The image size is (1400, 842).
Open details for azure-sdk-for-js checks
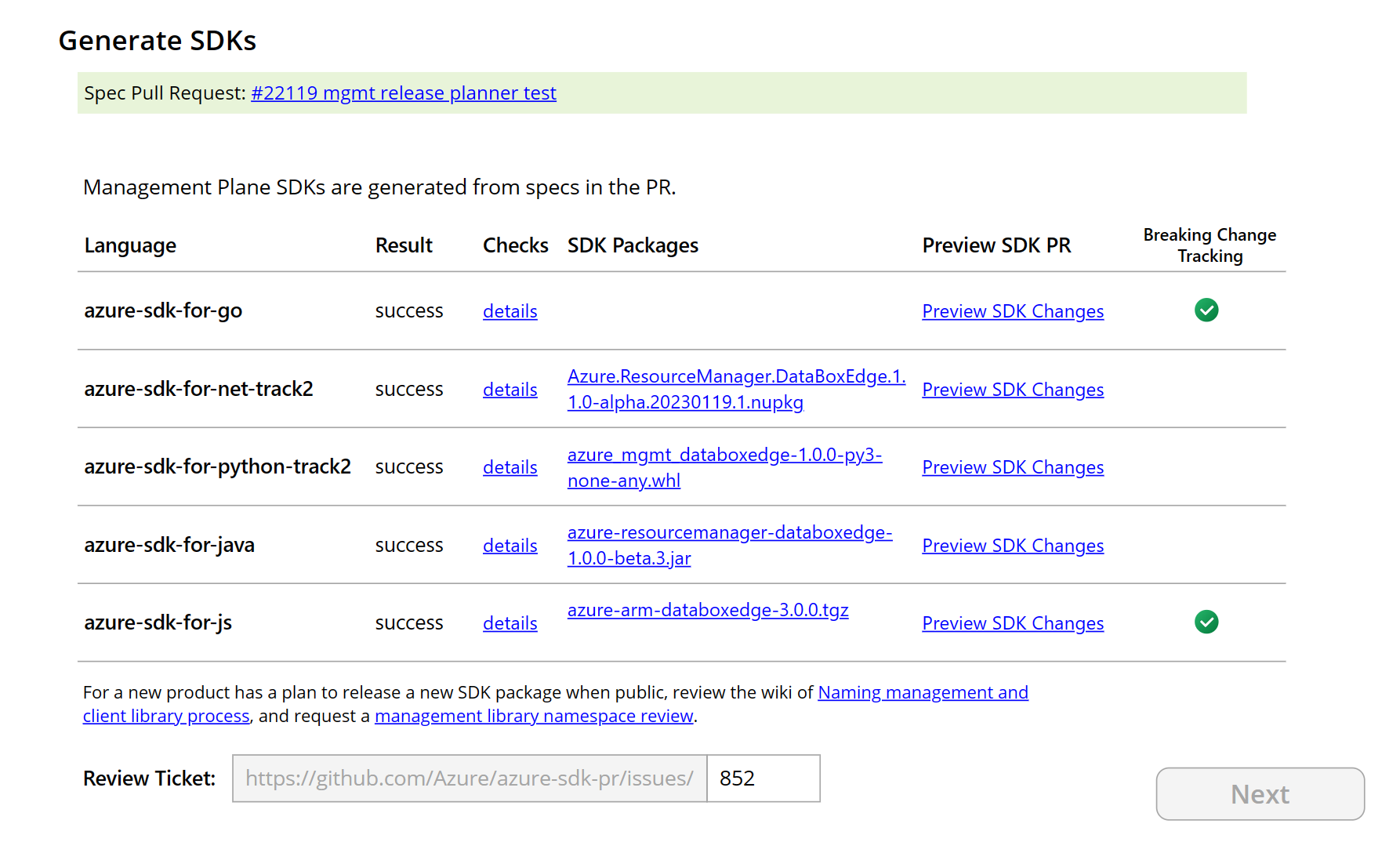(510, 622)
